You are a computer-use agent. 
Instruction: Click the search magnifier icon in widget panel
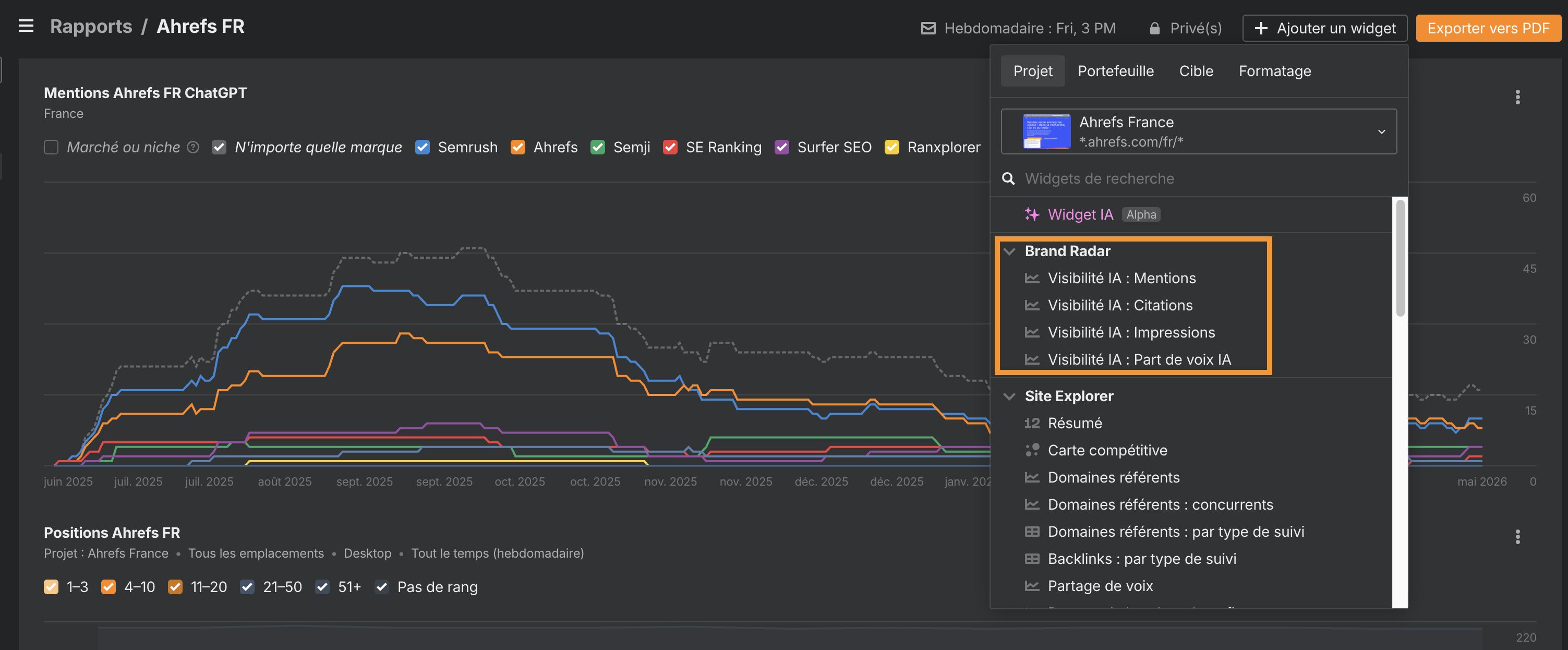tap(1009, 178)
